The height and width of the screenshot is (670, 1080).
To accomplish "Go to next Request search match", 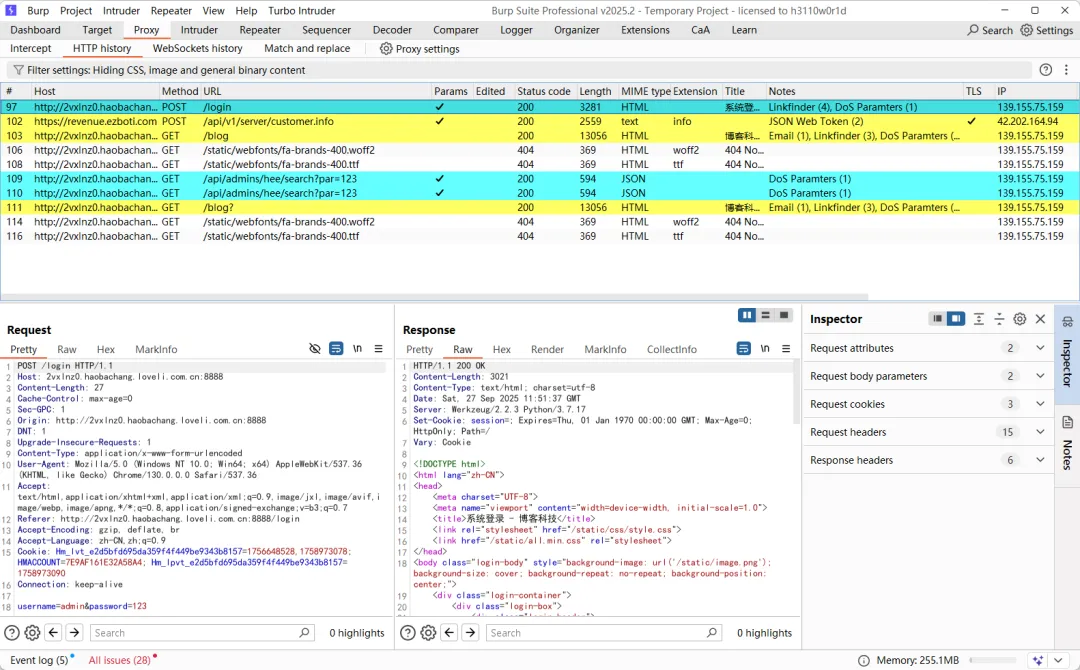I will coord(74,632).
